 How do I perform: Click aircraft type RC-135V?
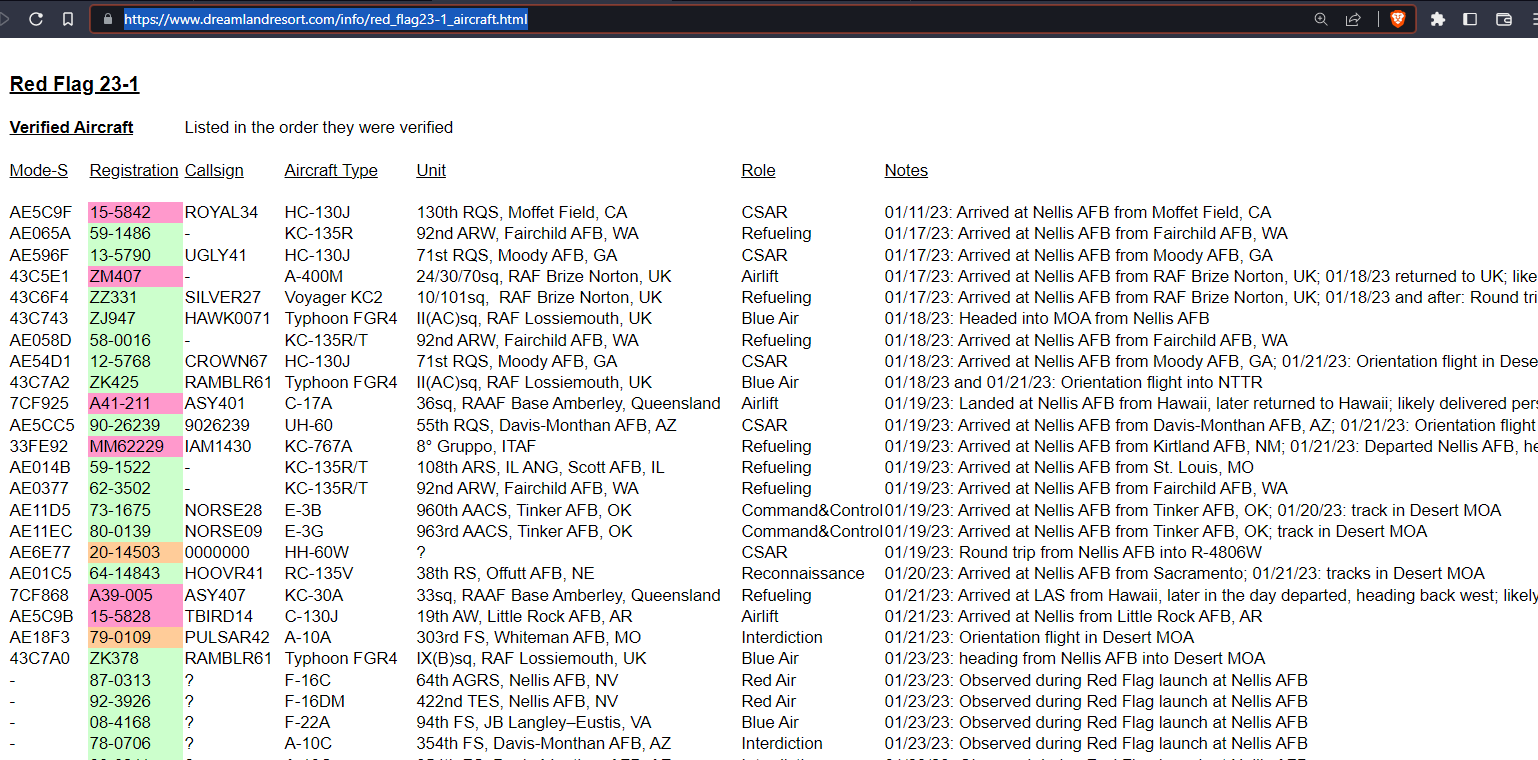point(318,573)
